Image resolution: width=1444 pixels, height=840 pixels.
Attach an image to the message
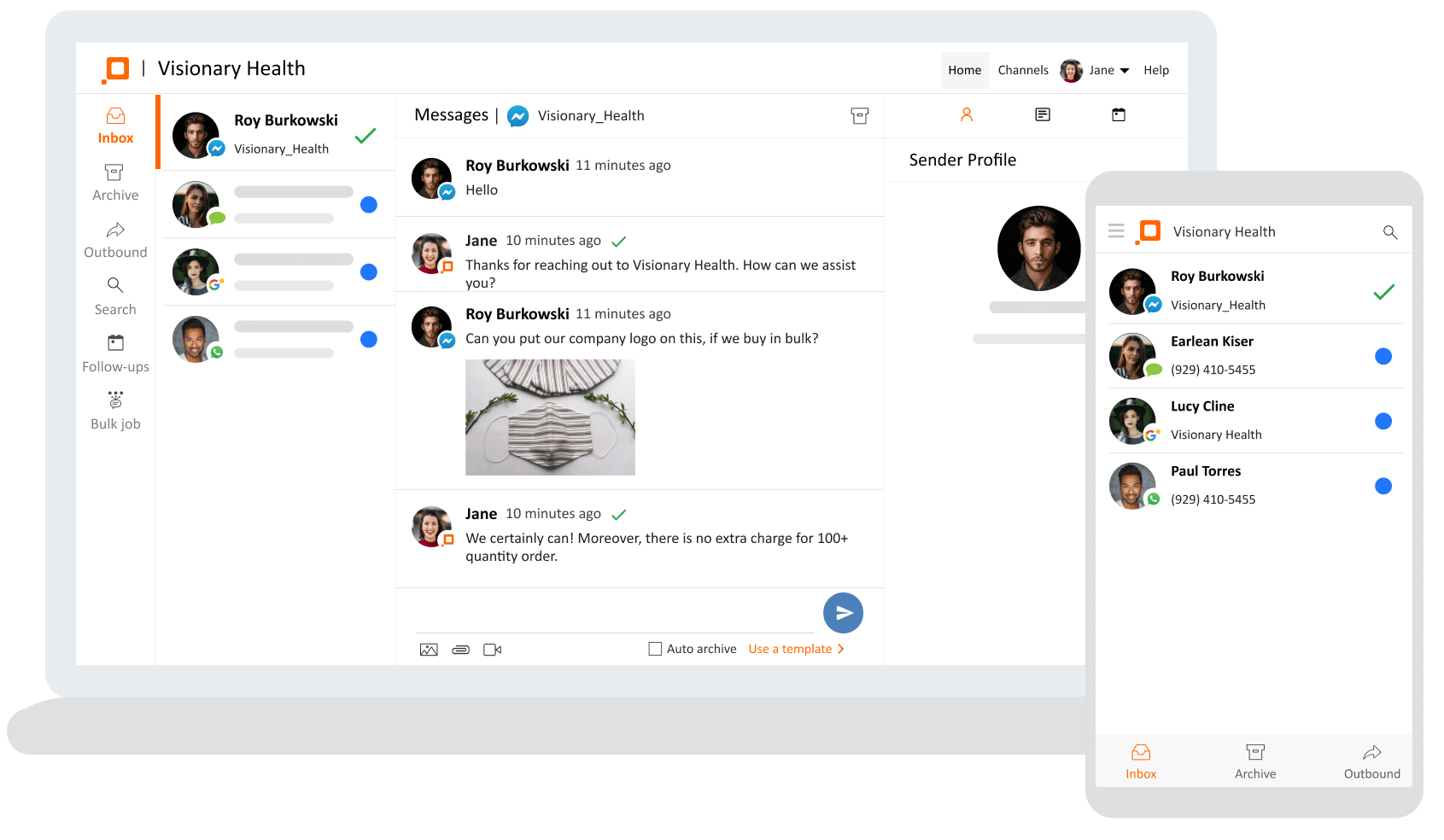pos(429,649)
